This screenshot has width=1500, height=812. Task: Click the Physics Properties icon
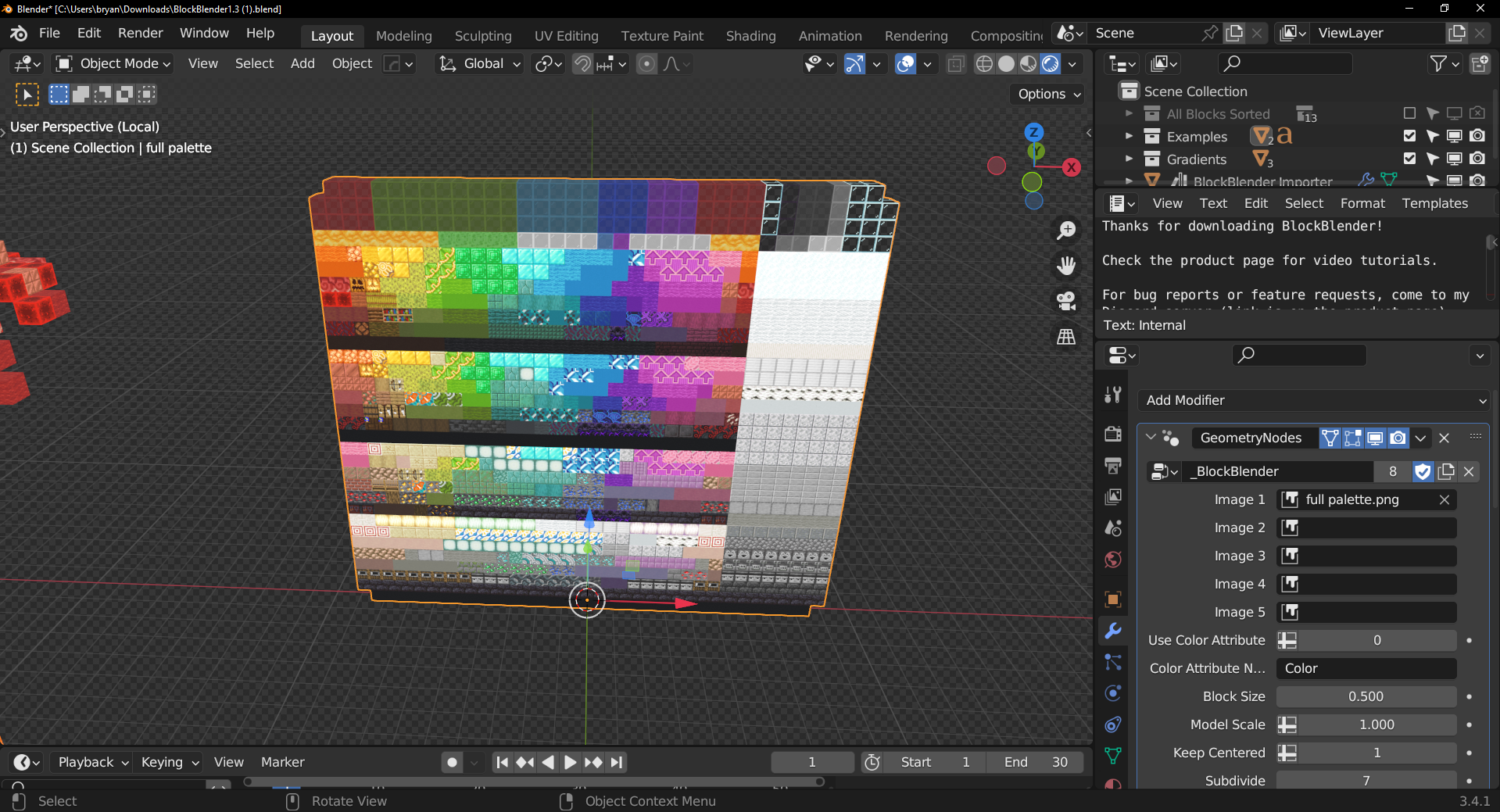tap(1113, 693)
